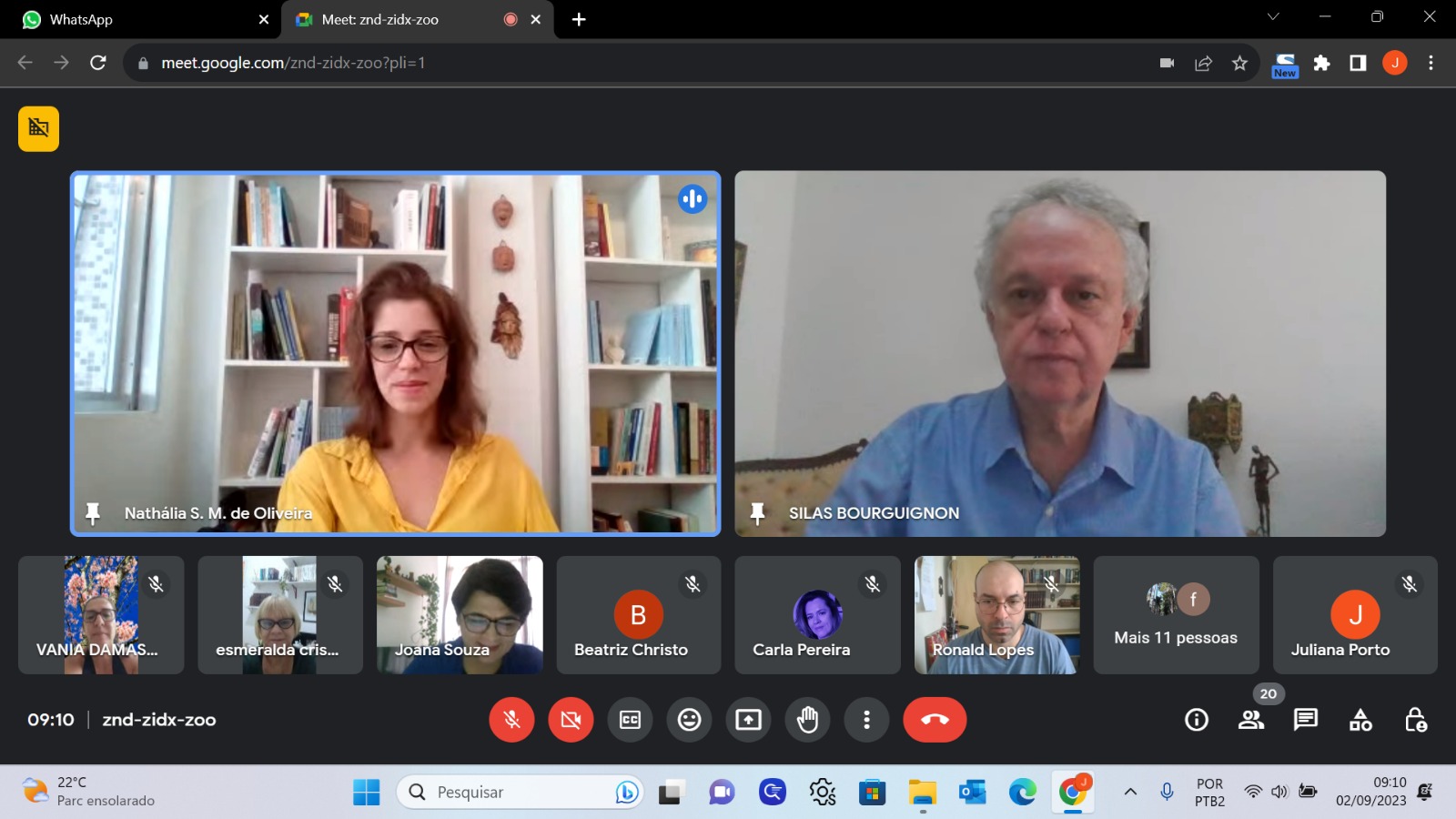Unmute the microphone in Meet controls
Image resolution: width=1456 pixels, height=819 pixels.
[x=511, y=720]
